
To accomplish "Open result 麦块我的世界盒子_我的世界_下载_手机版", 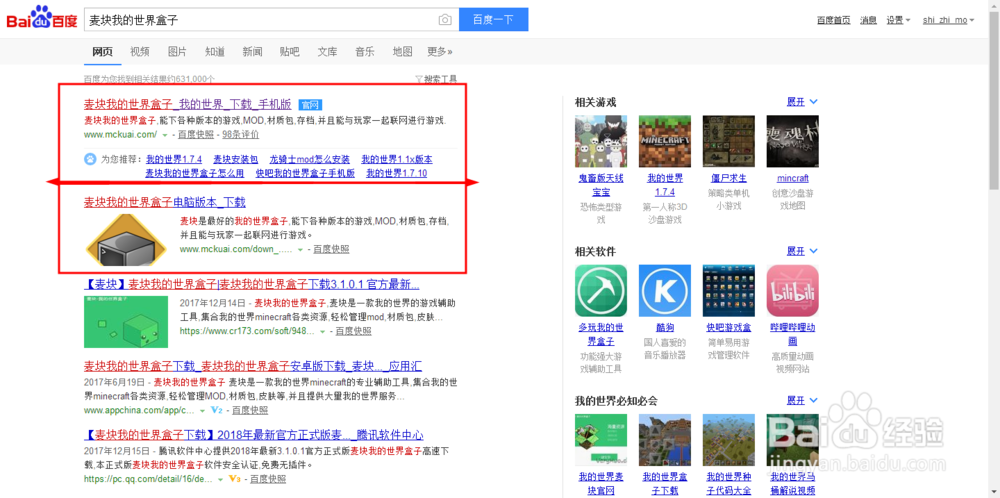I will [188, 104].
